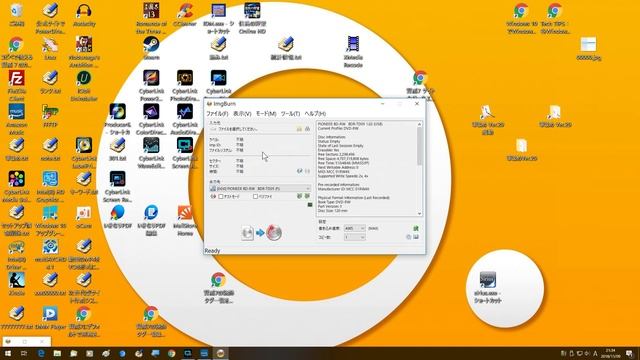Viewport: 640px width, 360px height.
Task: Open the ヘルプ(H) menu in ImgBurn
Action: pos(315,113)
